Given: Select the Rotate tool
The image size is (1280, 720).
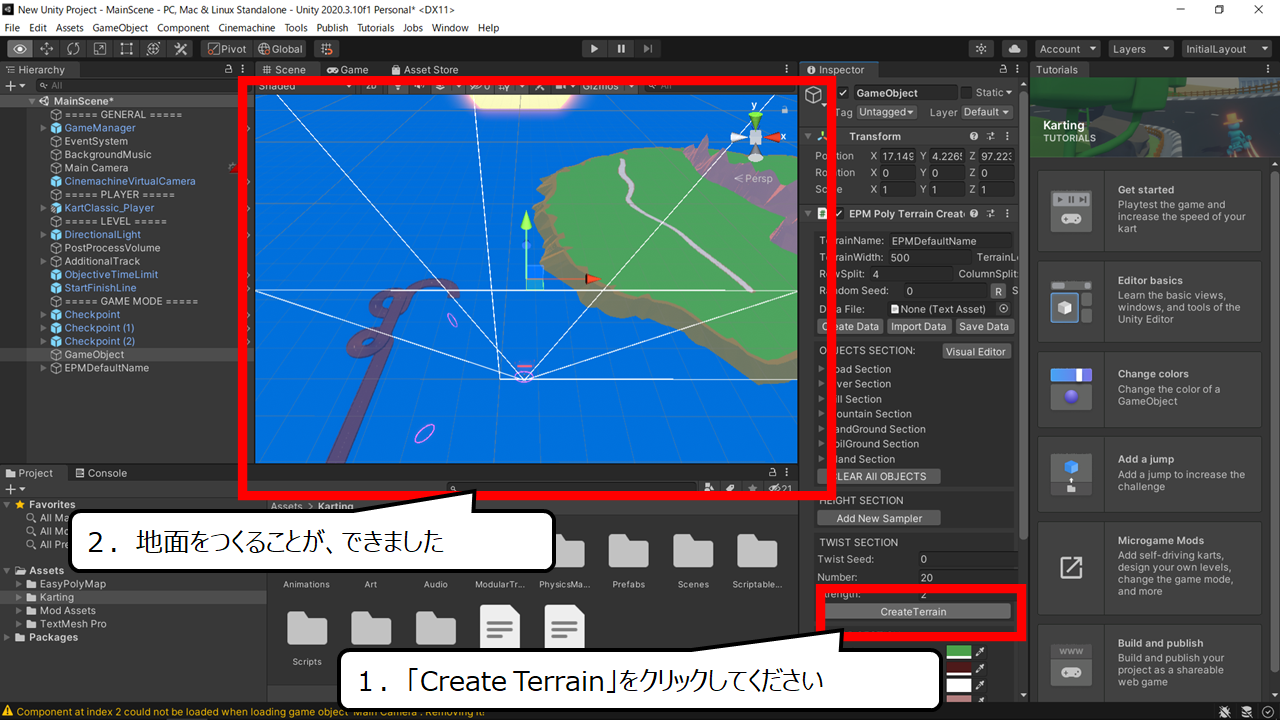Looking at the screenshot, I should [74, 48].
